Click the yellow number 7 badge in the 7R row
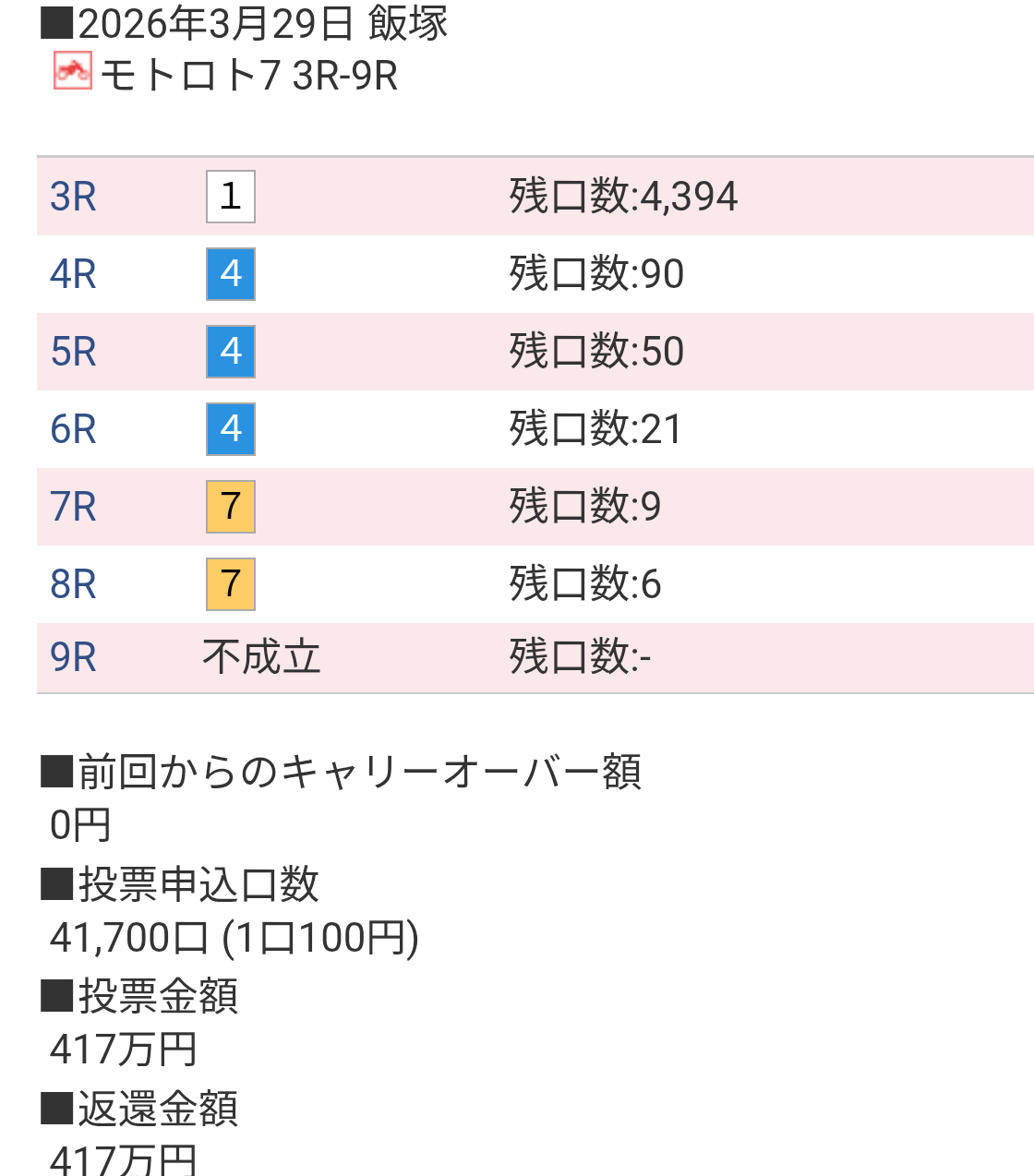1034x1176 pixels. click(231, 507)
